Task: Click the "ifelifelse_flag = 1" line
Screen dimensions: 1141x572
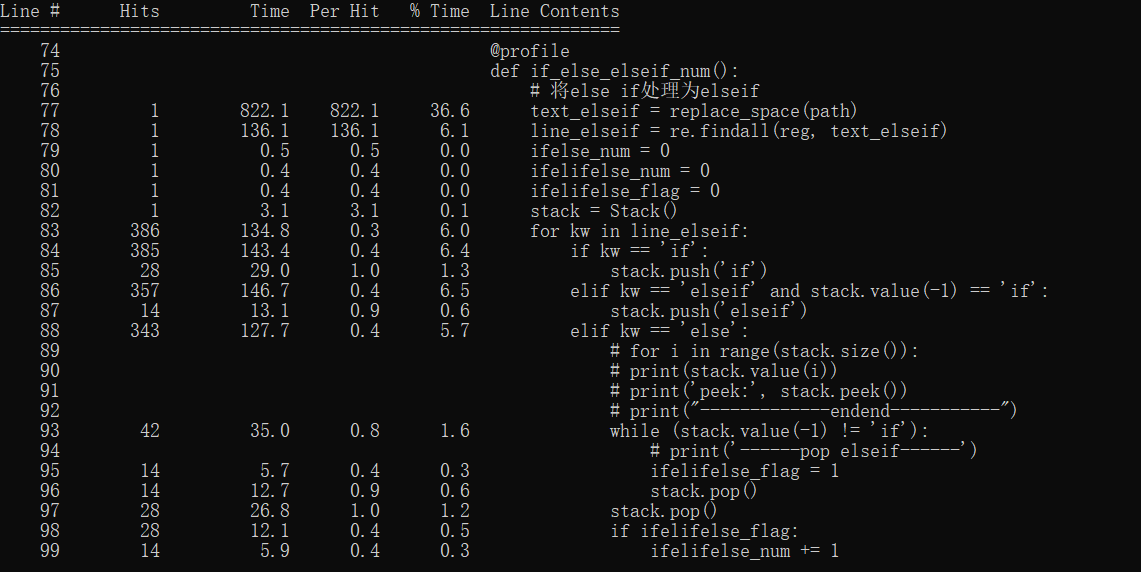Action: (x=744, y=471)
